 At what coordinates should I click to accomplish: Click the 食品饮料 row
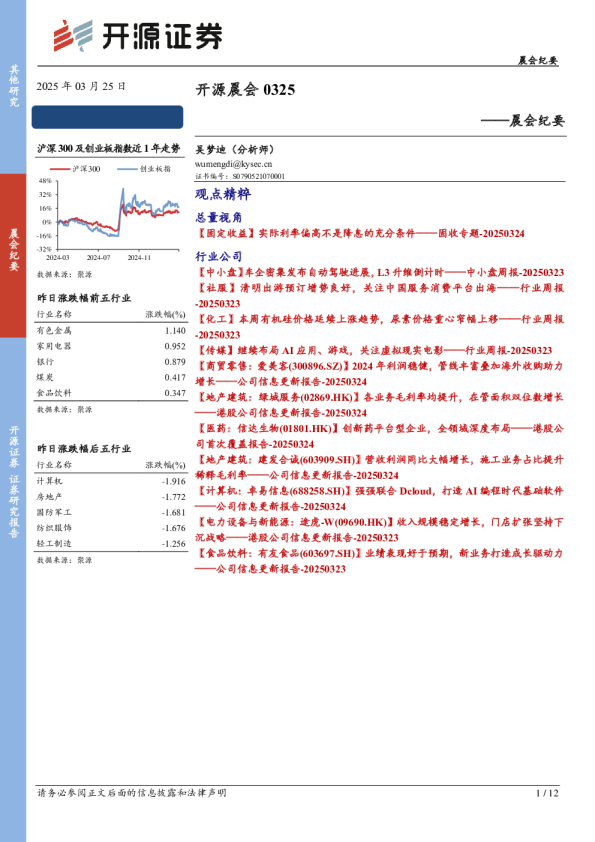pos(111,393)
